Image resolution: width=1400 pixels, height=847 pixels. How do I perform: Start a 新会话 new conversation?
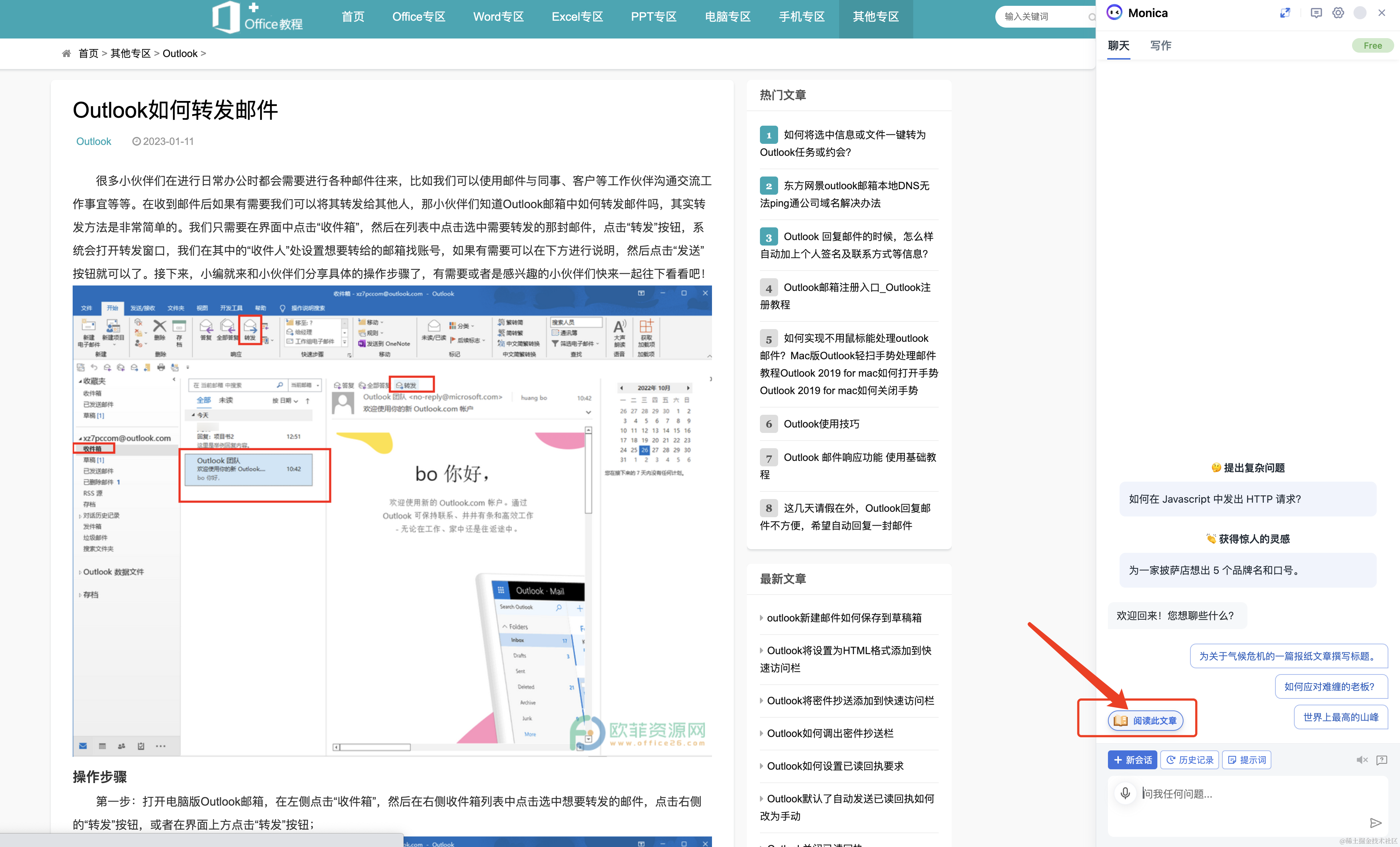[x=1132, y=760]
